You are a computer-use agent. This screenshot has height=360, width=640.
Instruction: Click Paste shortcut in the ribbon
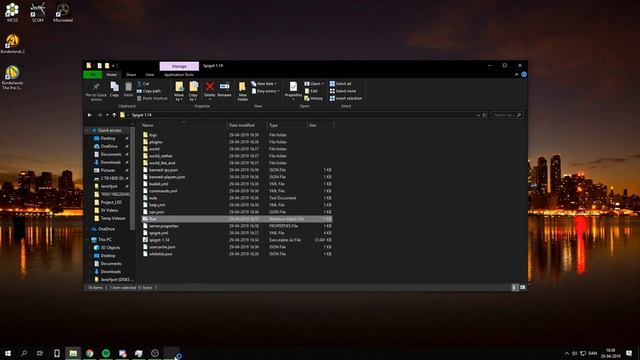152,98
